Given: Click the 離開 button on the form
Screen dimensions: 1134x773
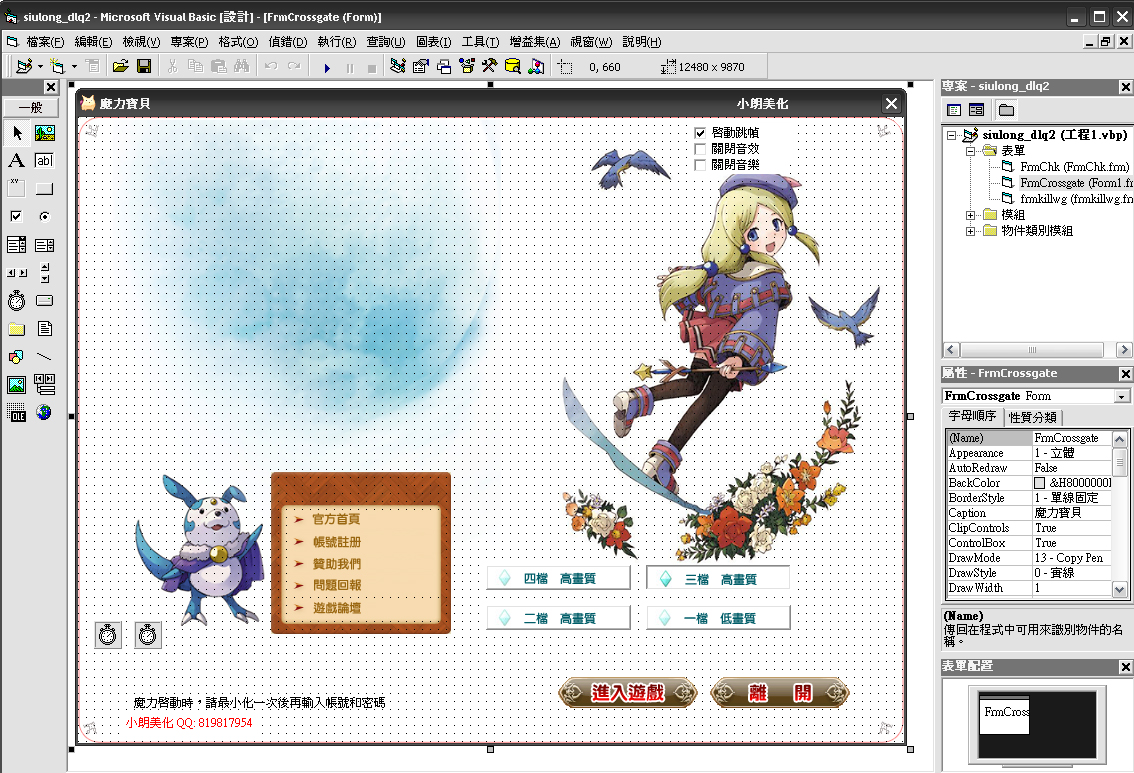Looking at the screenshot, I should (x=780, y=692).
